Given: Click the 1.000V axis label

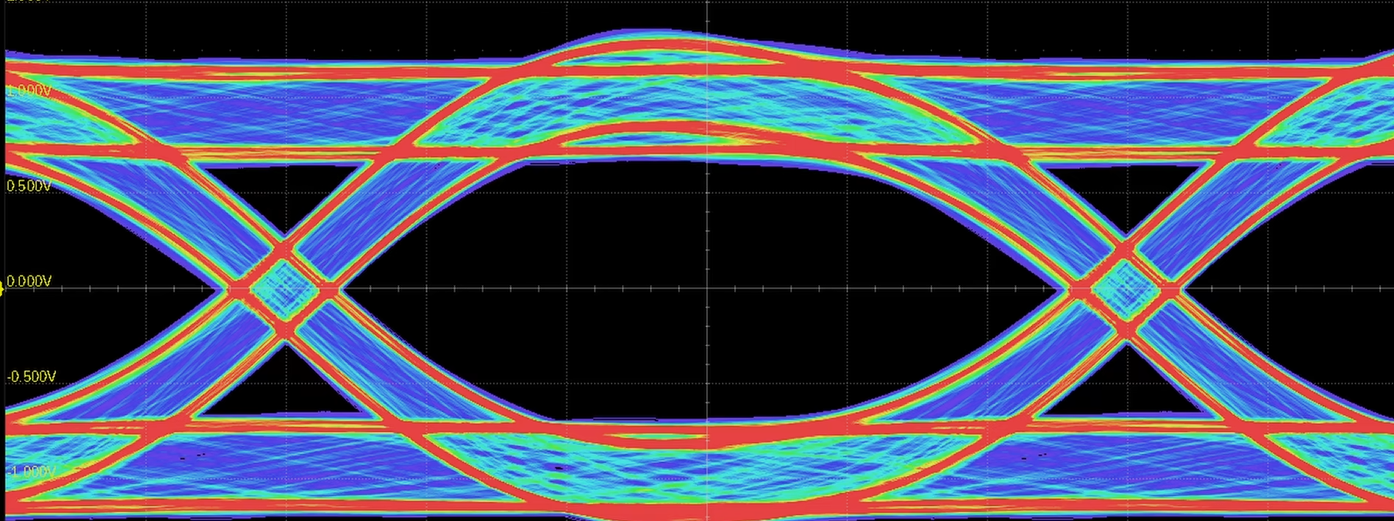Looking at the screenshot, I should point(29,91).
